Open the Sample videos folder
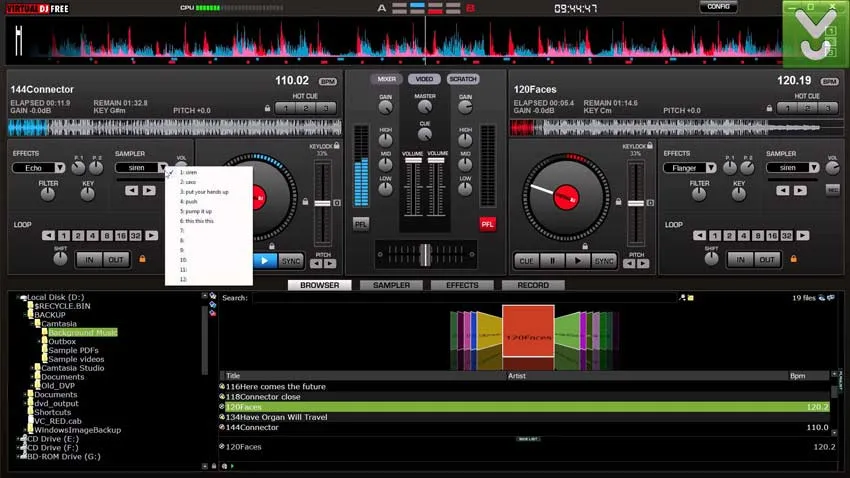The width and height of the screenshot is (850, 478). click(x=76, y=359)
